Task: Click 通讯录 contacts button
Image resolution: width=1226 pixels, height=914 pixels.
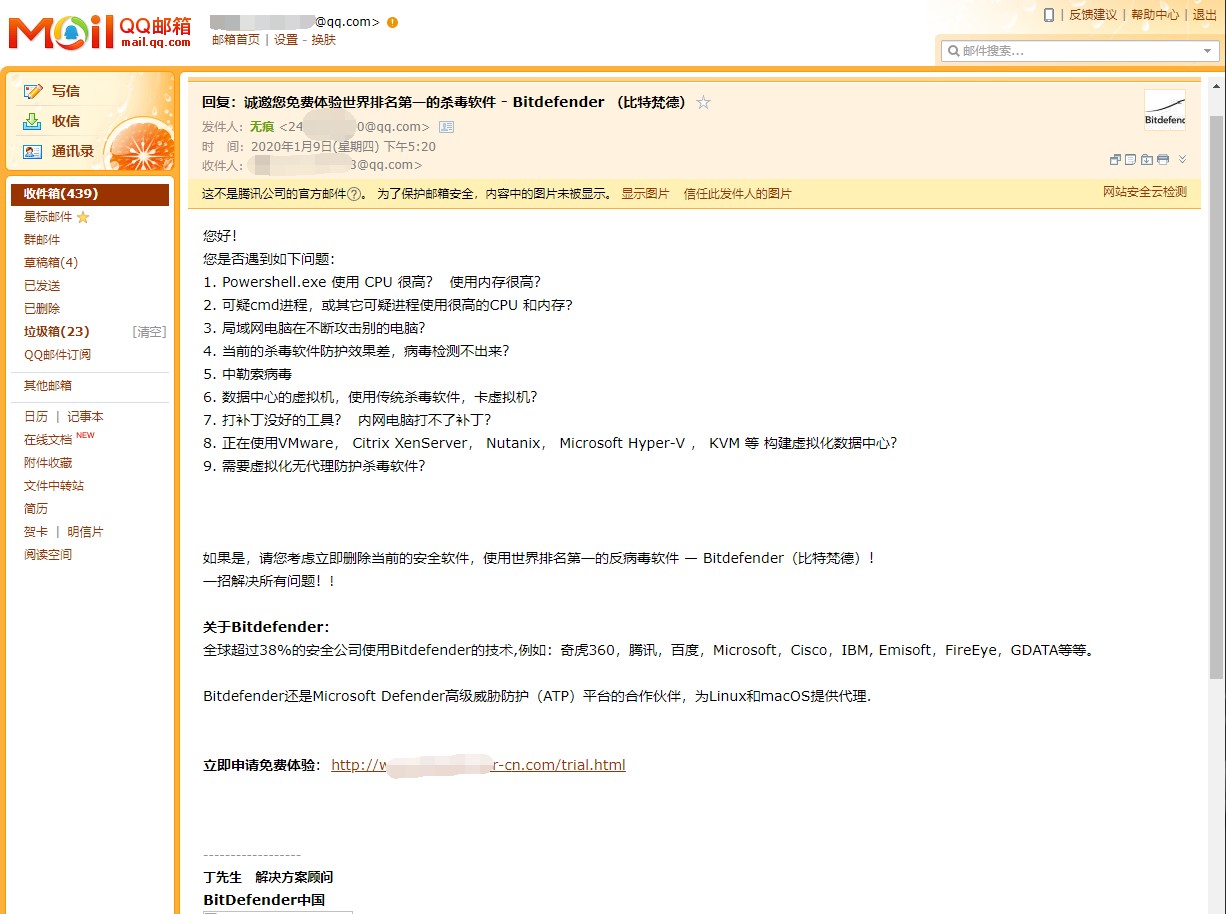Action: 73,151
